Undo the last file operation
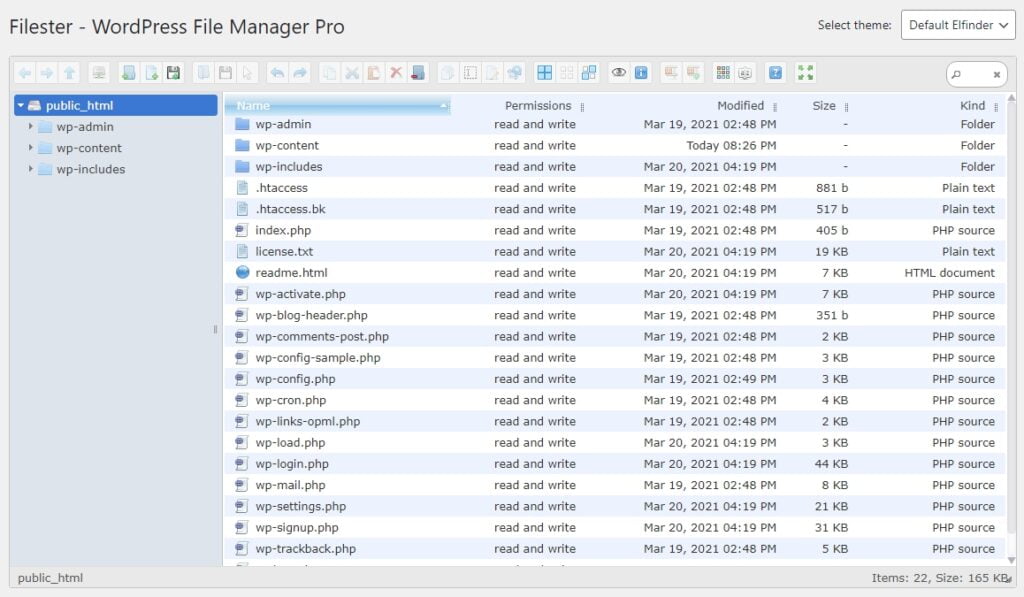This screenshot has width=1024, height=597. click(x=276, y=73)
